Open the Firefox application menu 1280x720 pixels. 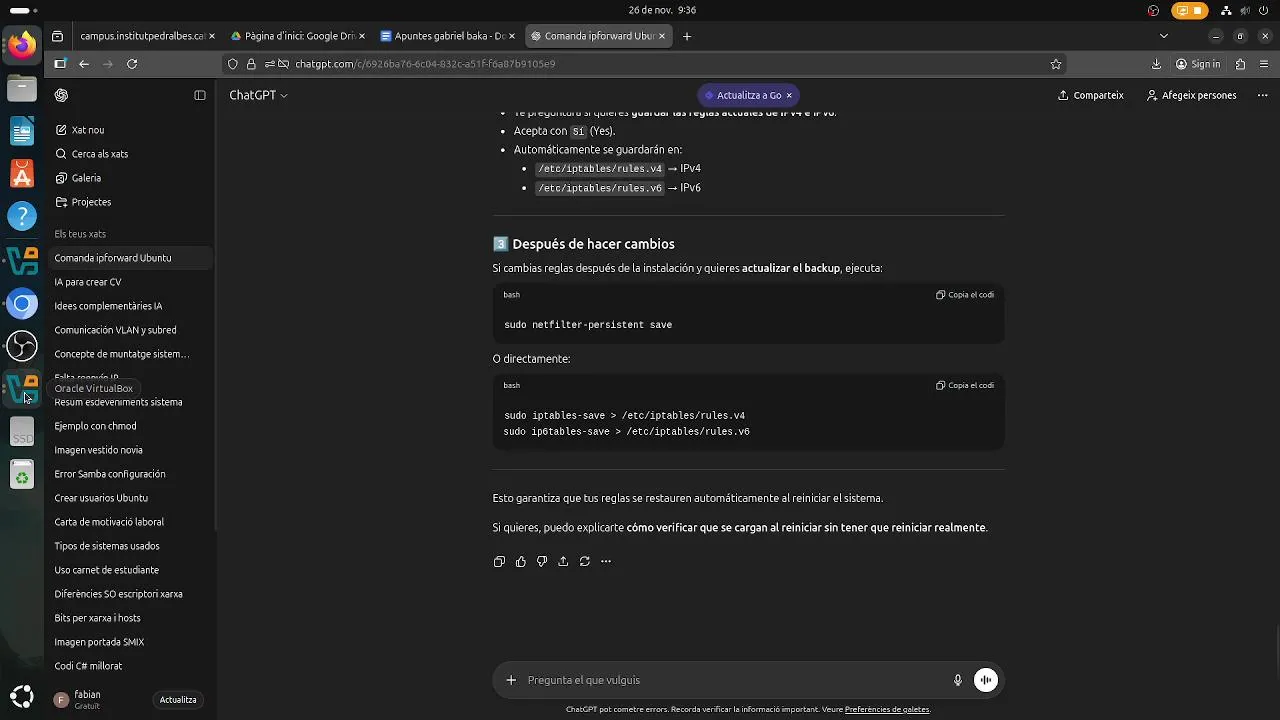pyautogui.click(x=1263, y=64)
